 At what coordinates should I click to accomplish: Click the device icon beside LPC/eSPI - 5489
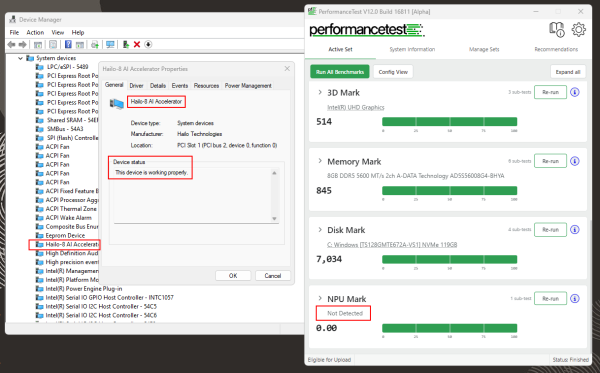click(x=39, y=67)
